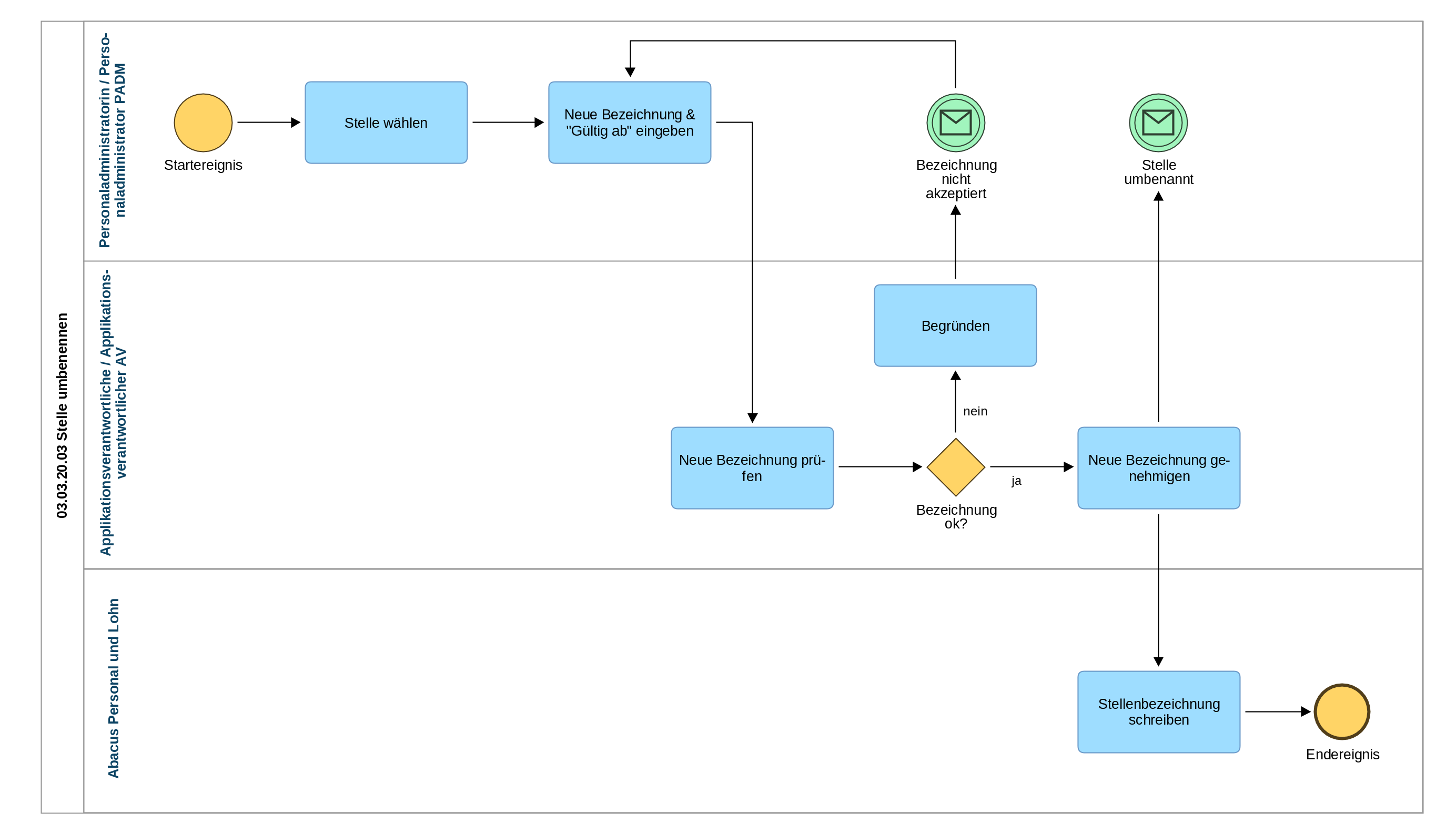
Task: Select the Begründen task box
Action: tap(955, 325)
